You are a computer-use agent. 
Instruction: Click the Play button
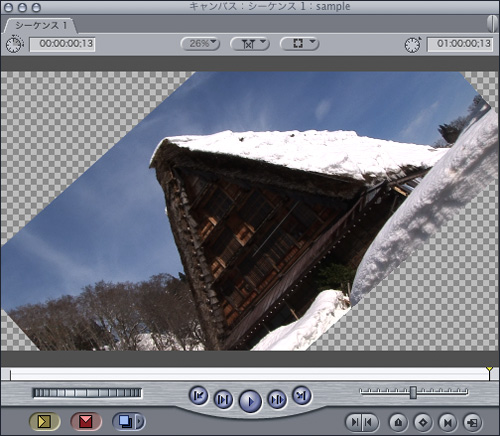point(250,401)
